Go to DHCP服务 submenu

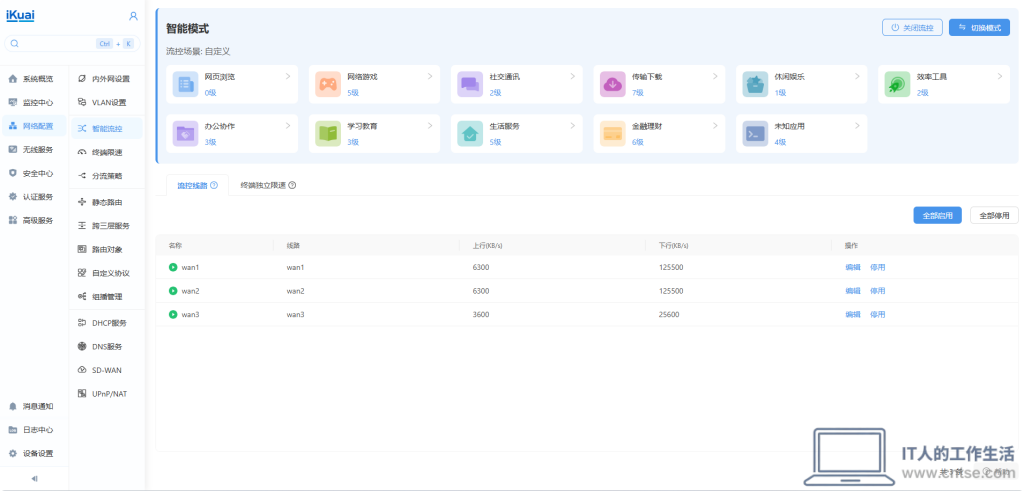coord(107,323)
